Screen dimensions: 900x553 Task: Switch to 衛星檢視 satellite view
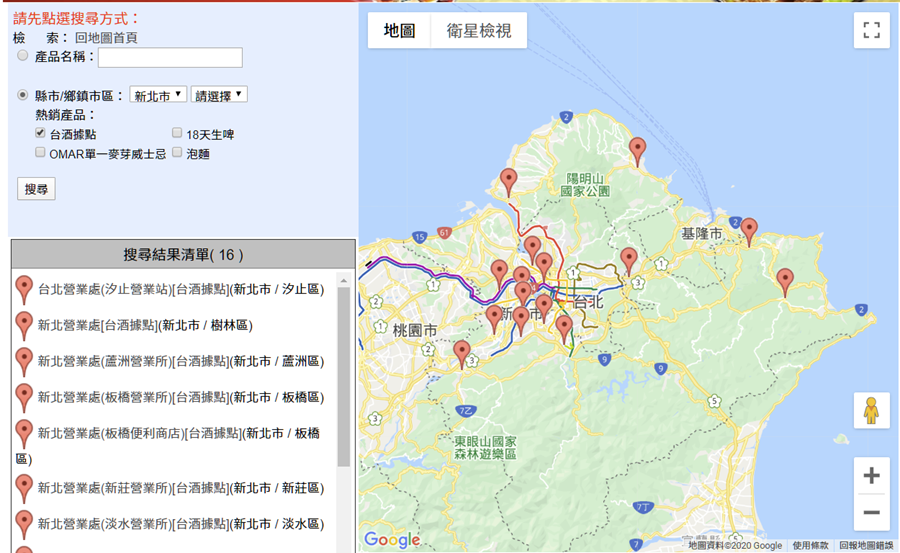point(479,30)
